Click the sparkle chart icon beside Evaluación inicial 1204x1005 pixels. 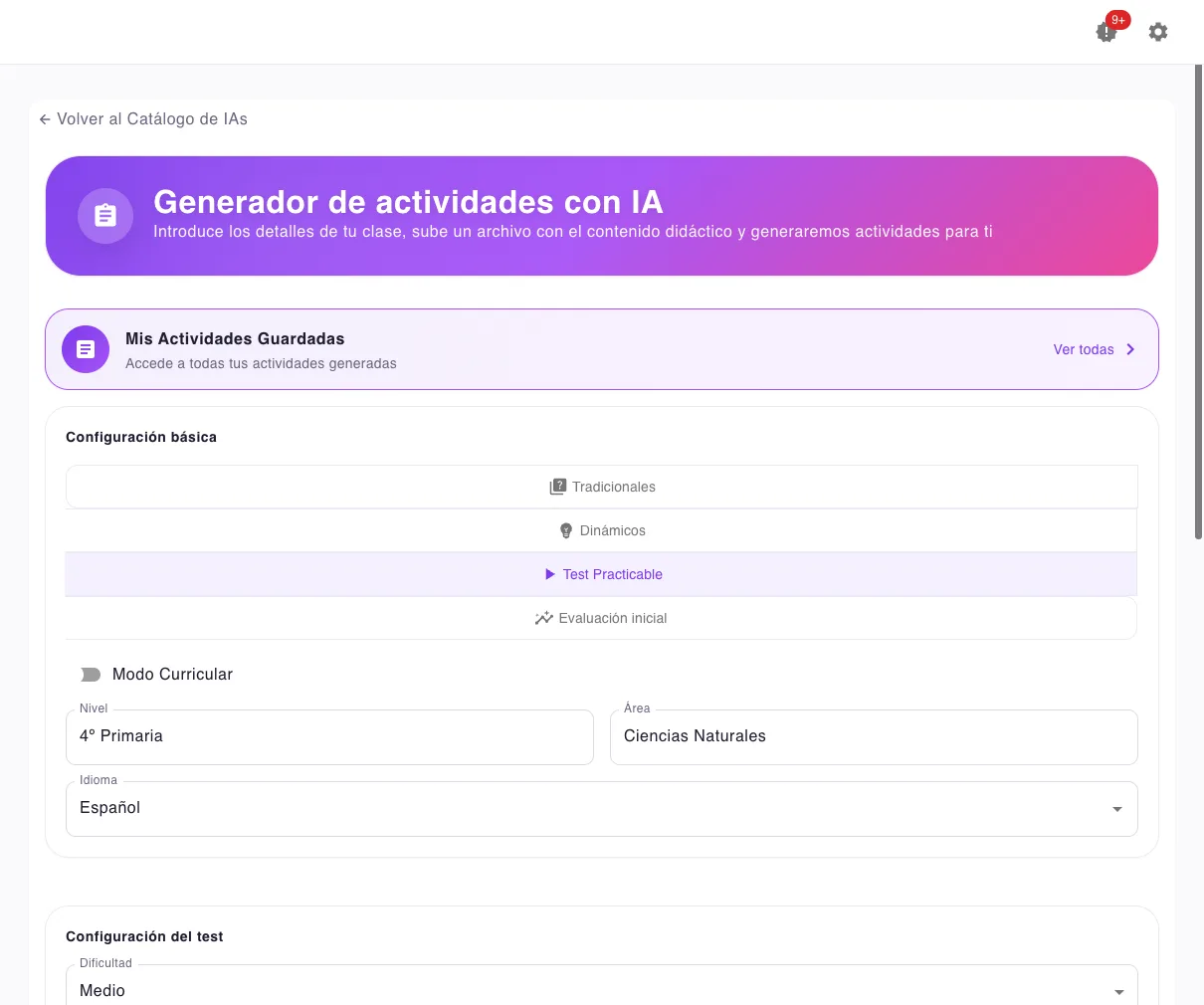click(x=543, y=618)
